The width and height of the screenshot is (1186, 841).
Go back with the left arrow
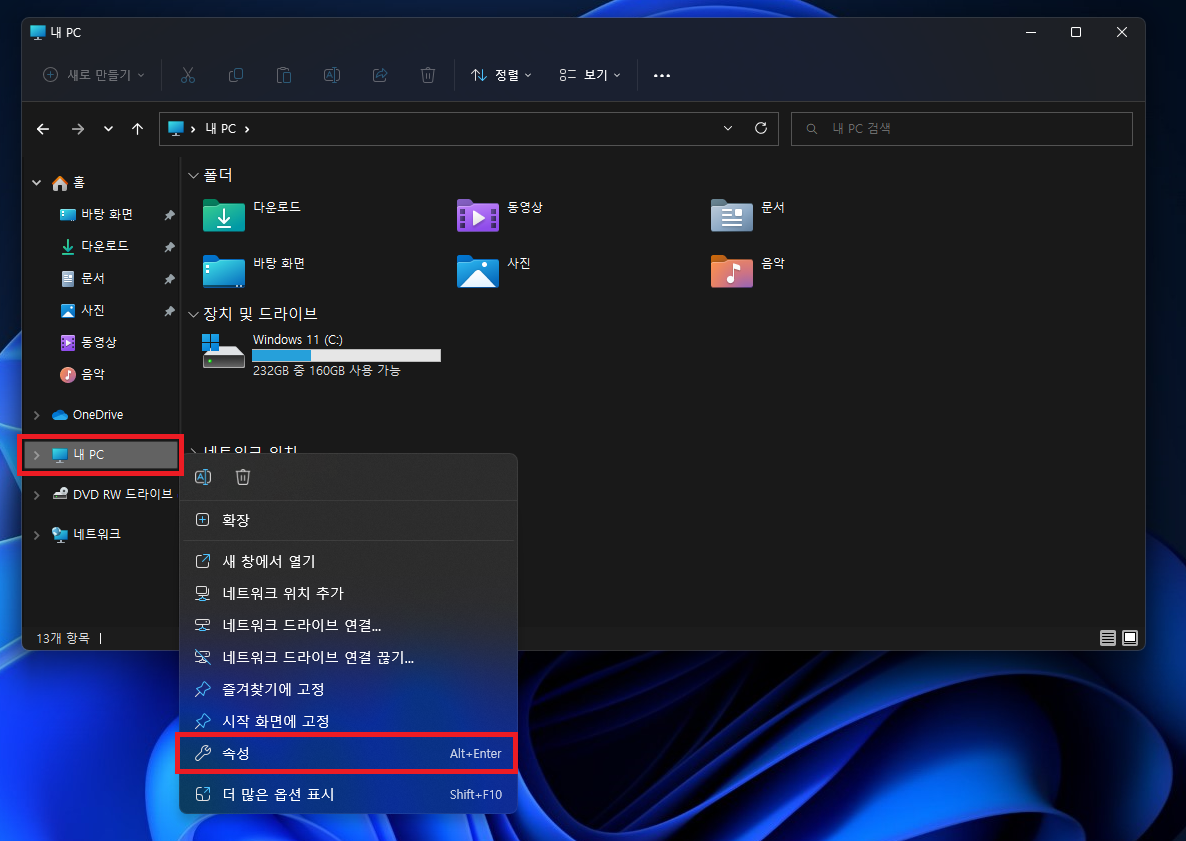[x=43, y=129]
